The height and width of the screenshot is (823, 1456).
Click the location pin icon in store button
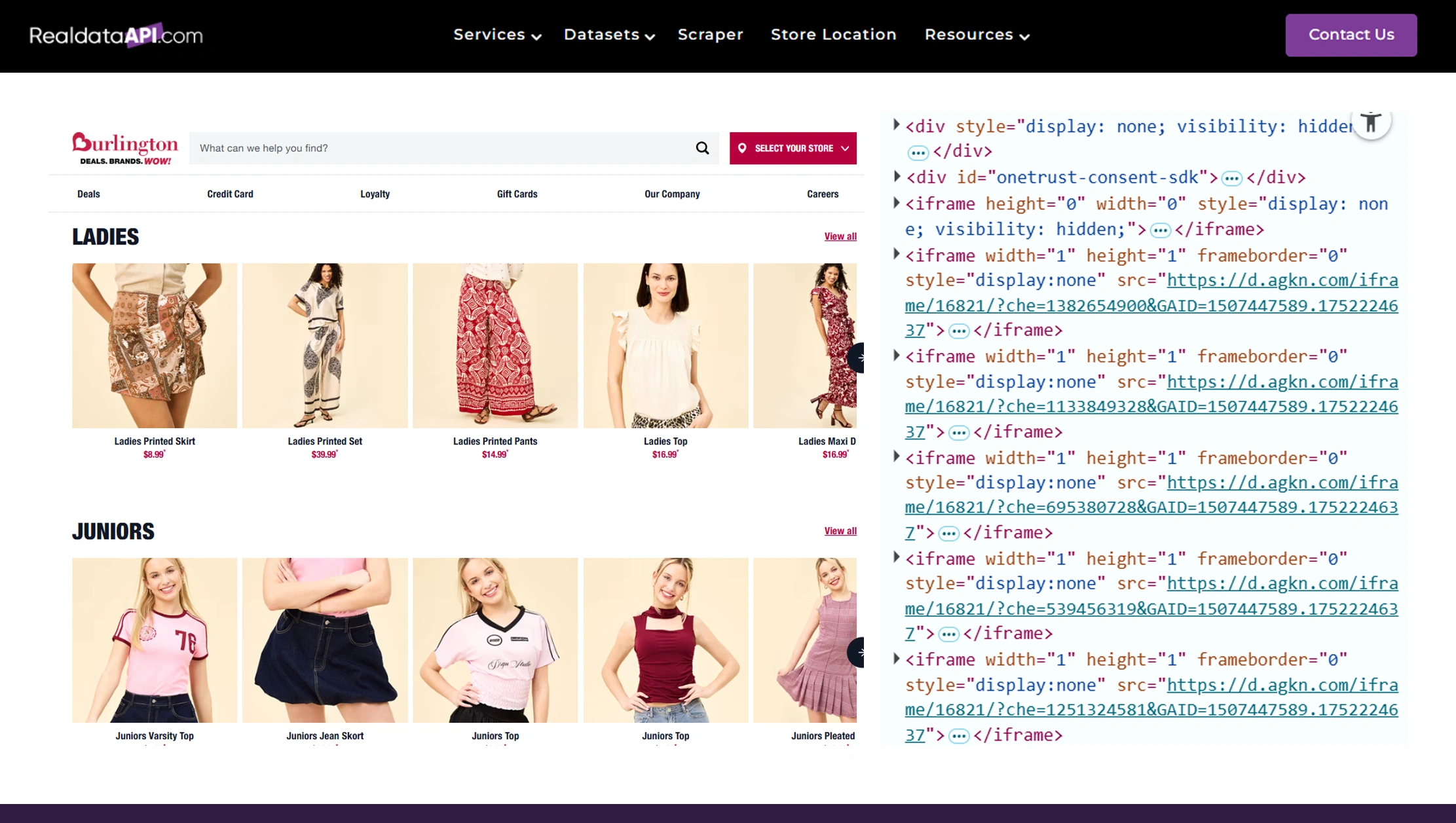click(742, 148)
